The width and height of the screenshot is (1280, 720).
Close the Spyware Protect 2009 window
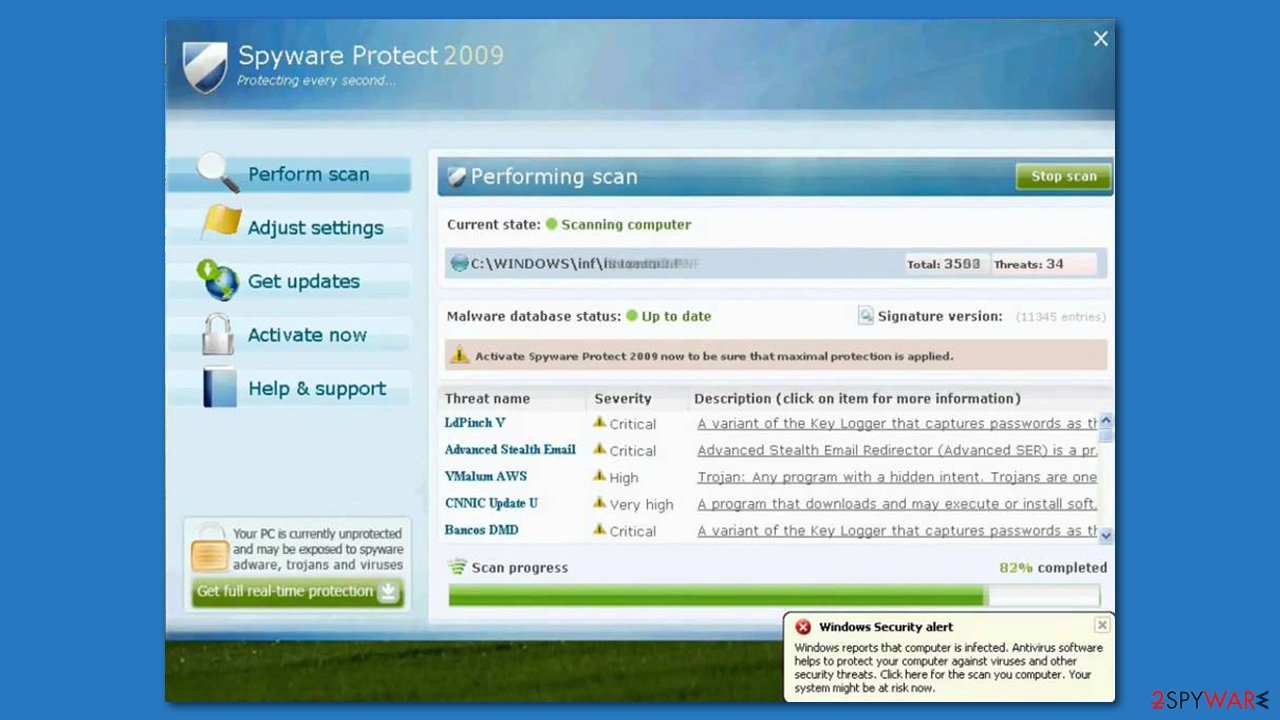[x=1100, y=39]
